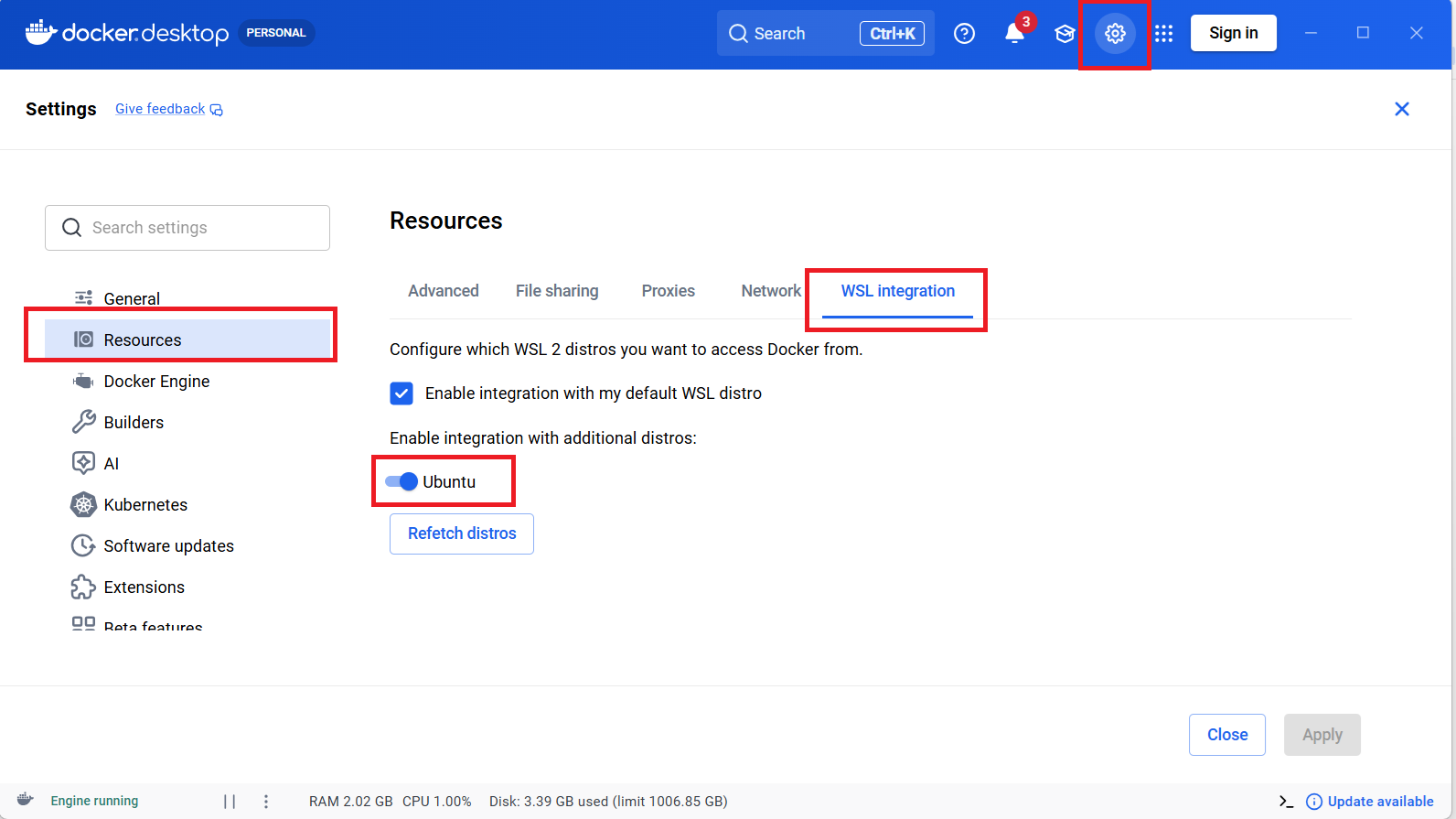The image size is (1456, 819).
Task: Click the Extensions puzzle piece icon
Action: point(83,587)
